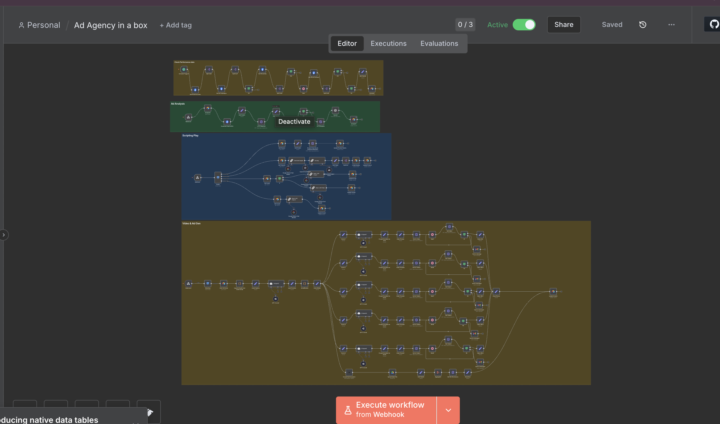720x424 pixels.
Task: Select the Editor tab
Action: coord(347,43)
